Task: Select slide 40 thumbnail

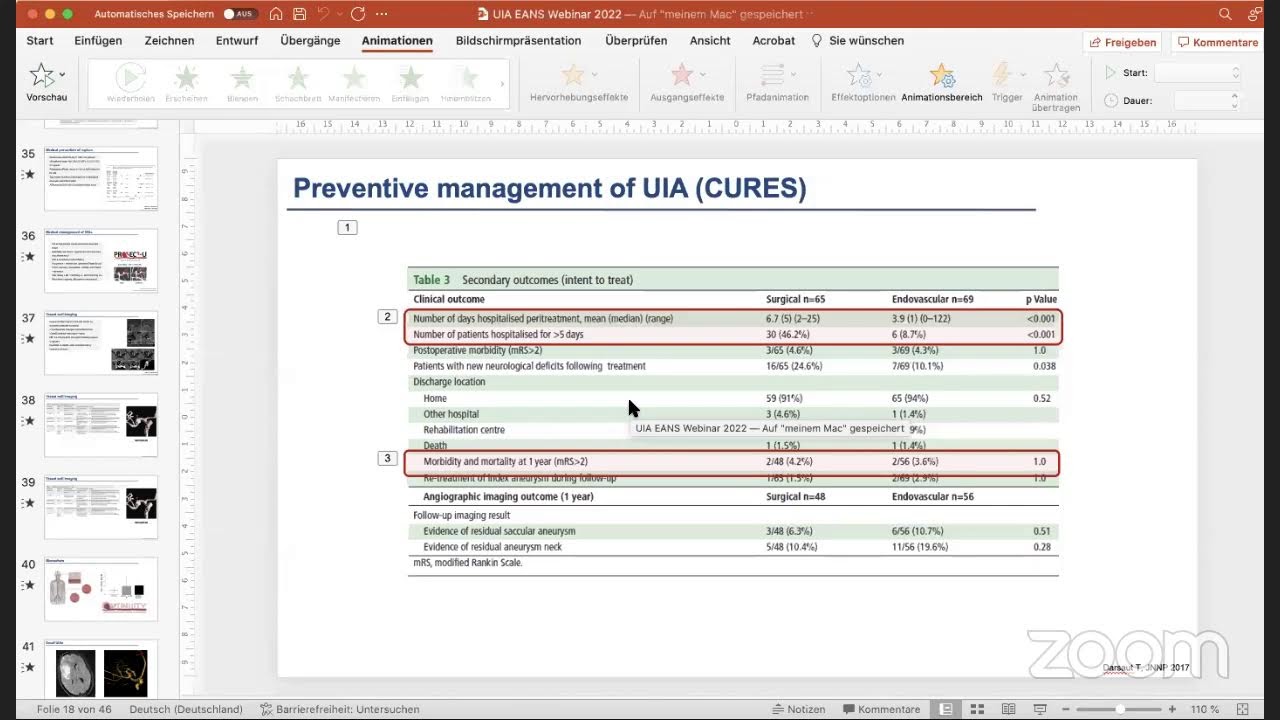Action: (100, 589)
